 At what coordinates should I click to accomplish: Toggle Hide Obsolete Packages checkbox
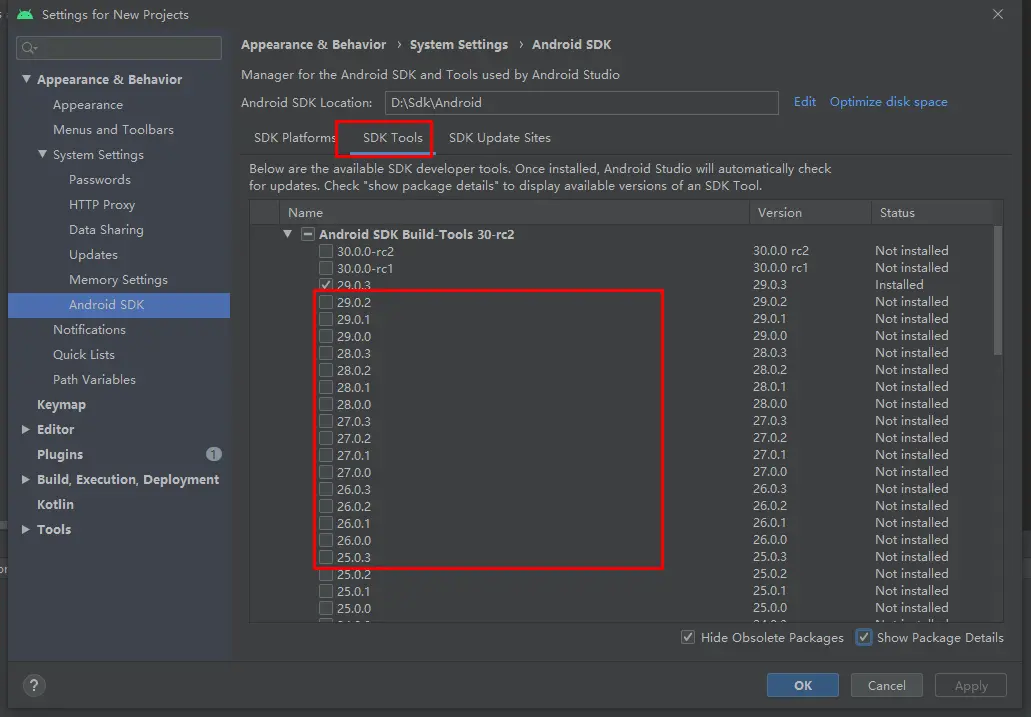point(688,637)
